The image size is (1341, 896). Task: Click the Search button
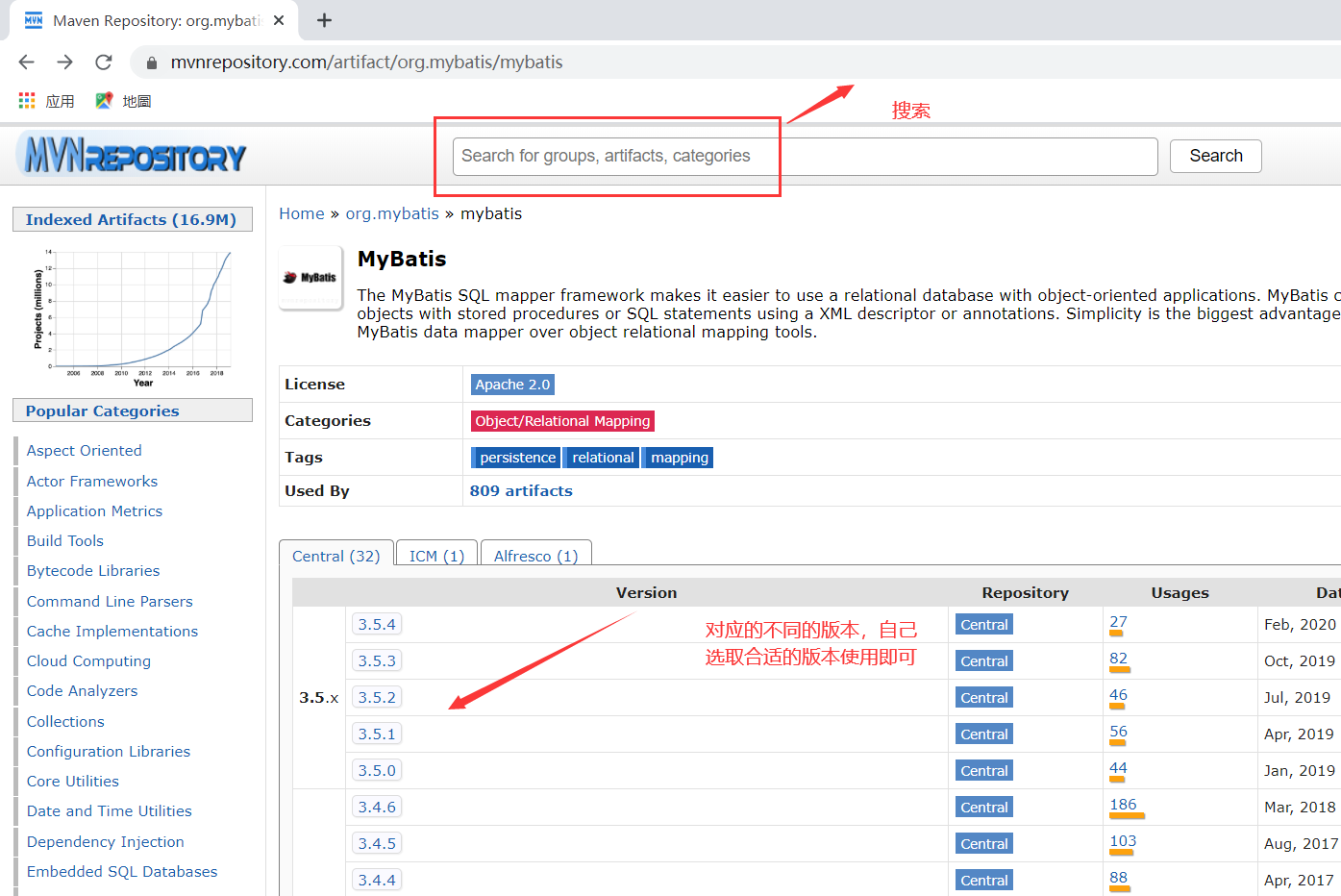click(1215, 156)
